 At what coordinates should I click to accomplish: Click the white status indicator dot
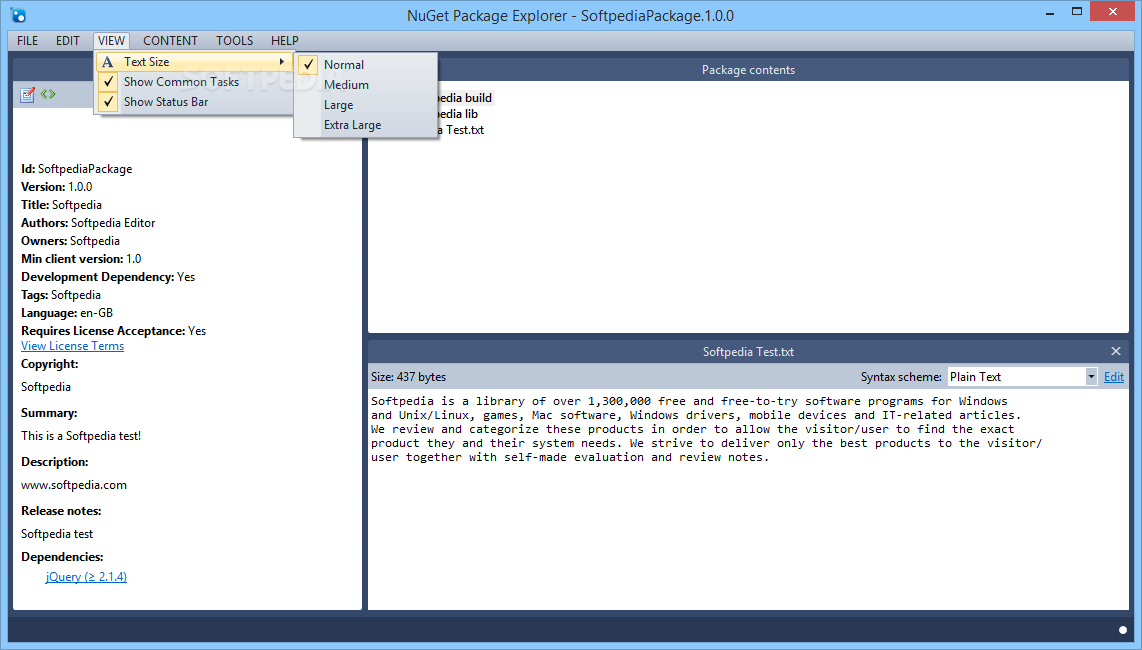(x=1122, y=630)
